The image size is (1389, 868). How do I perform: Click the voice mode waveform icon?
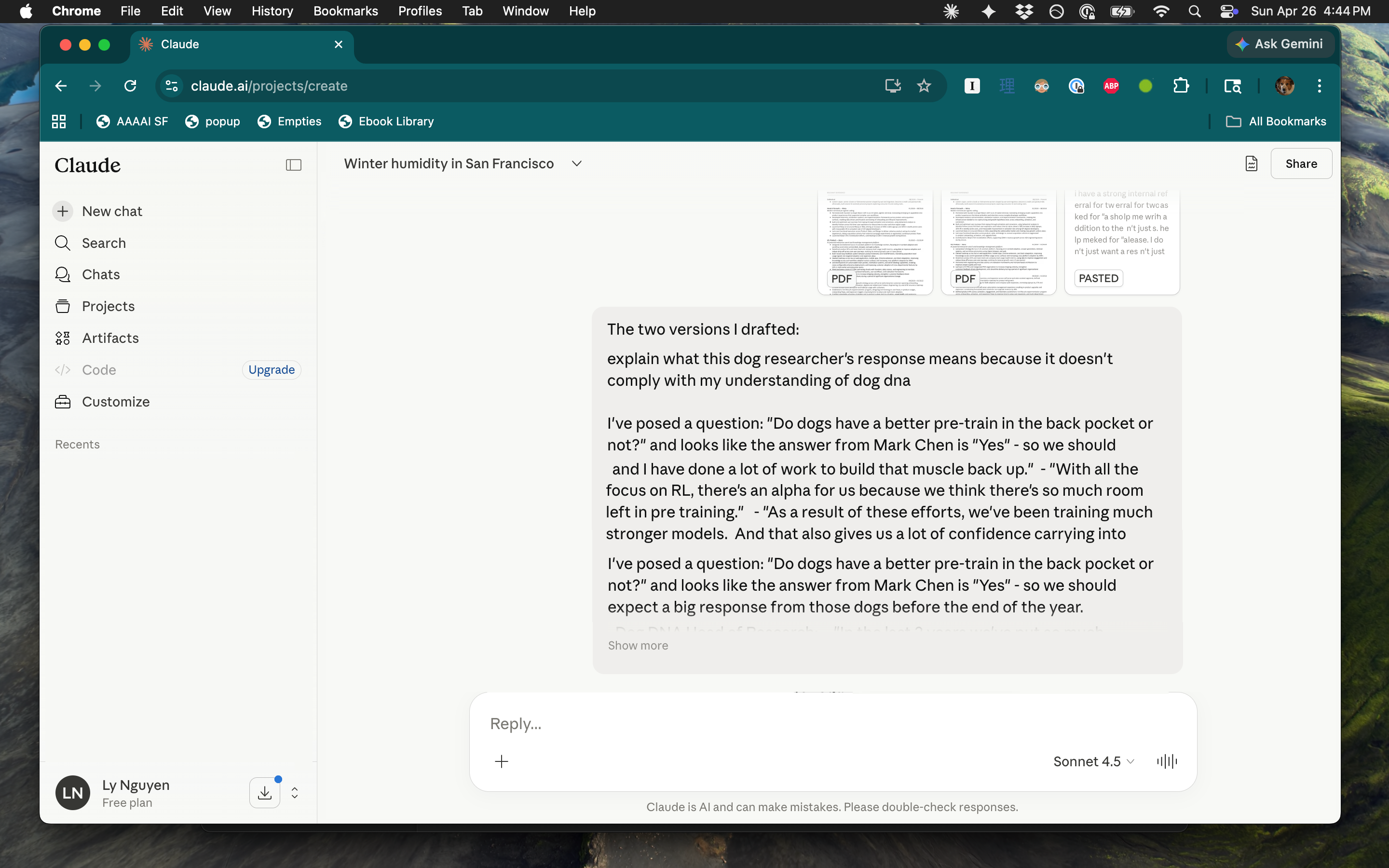(x=1166, y=761)
